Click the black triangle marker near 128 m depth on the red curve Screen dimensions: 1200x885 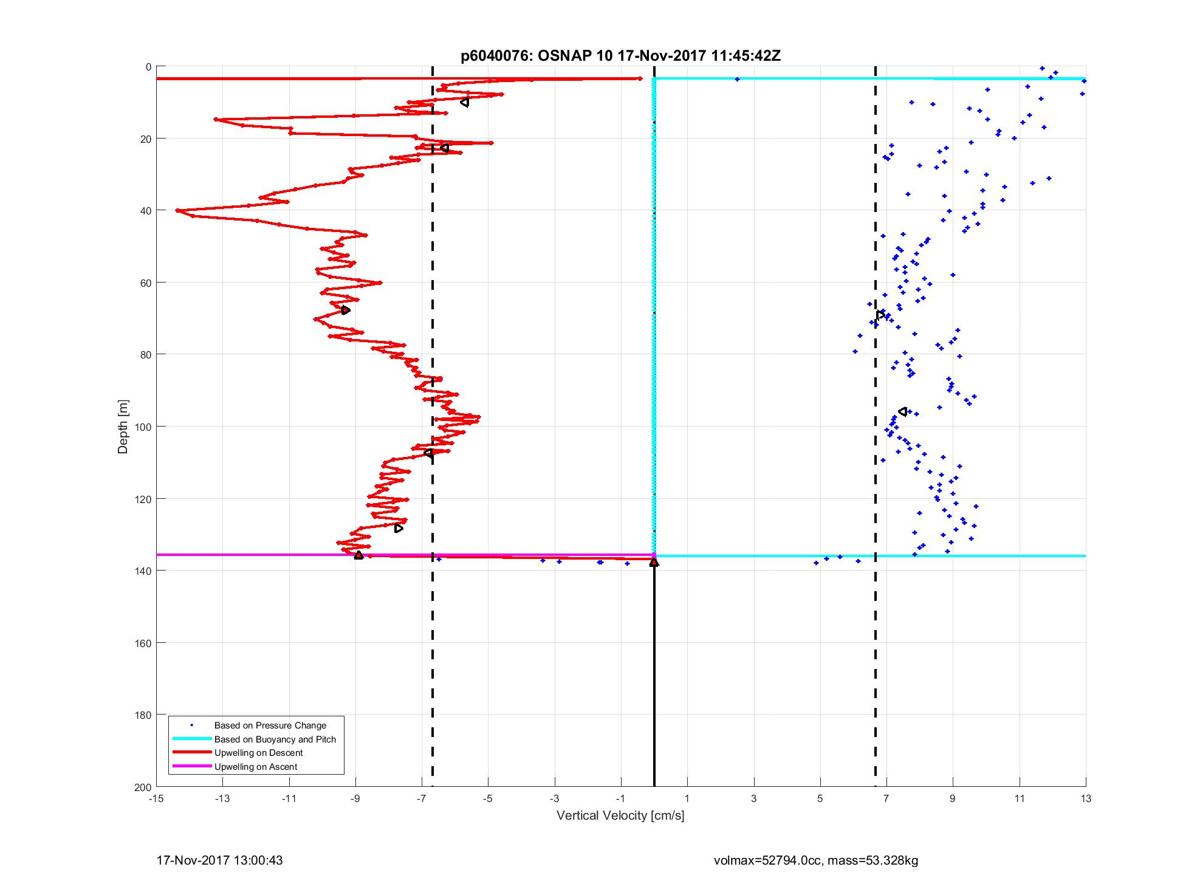pyautogui.click(x=398, y=528)
